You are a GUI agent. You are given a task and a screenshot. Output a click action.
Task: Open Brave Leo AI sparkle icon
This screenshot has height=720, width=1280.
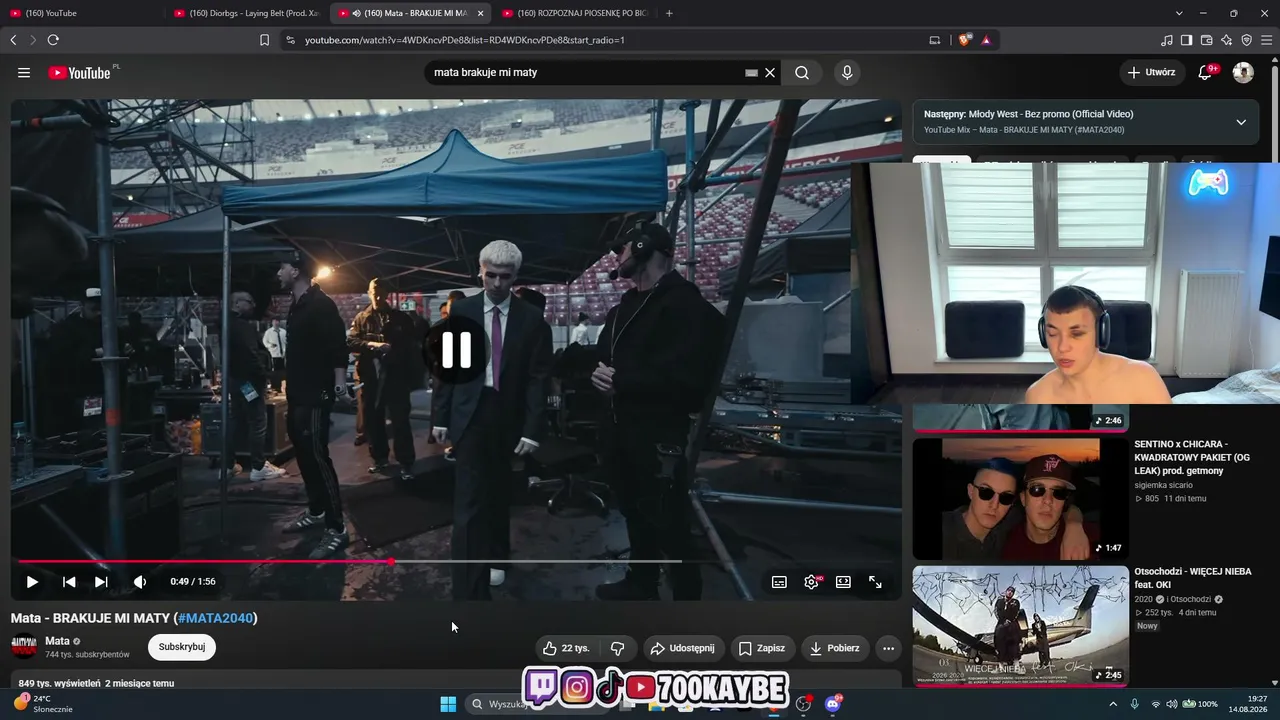pyautogui.click(x=1227, y=40)
